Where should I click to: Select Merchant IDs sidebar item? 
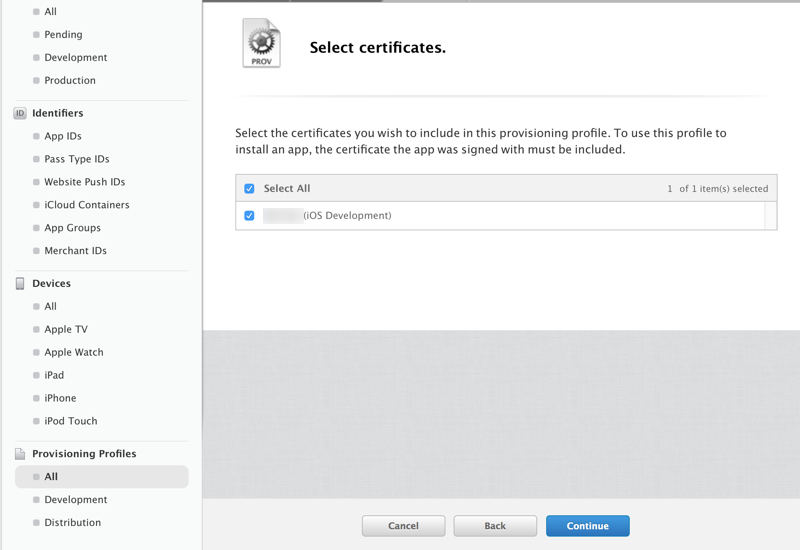click(75, 251)
